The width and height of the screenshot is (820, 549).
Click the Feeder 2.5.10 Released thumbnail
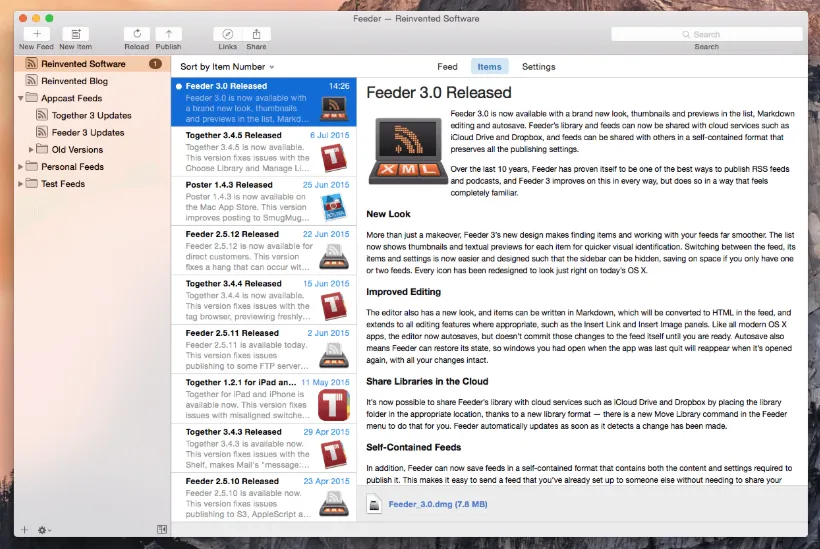point(334,504)
